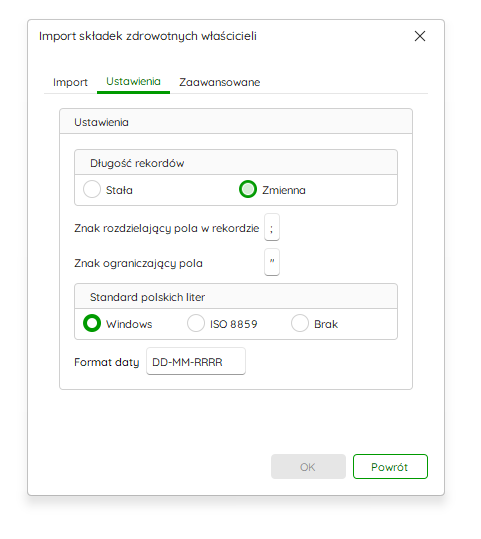Select Zmienna record length radio

[x=248, y=189]
